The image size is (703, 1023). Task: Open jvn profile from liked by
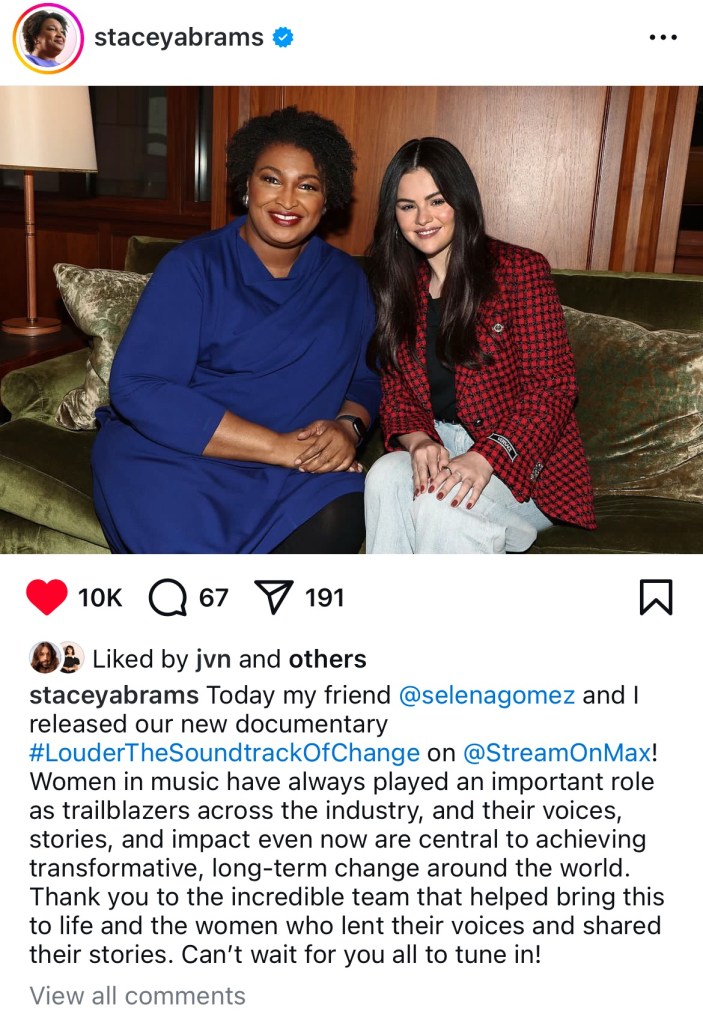tap(213, 660)
